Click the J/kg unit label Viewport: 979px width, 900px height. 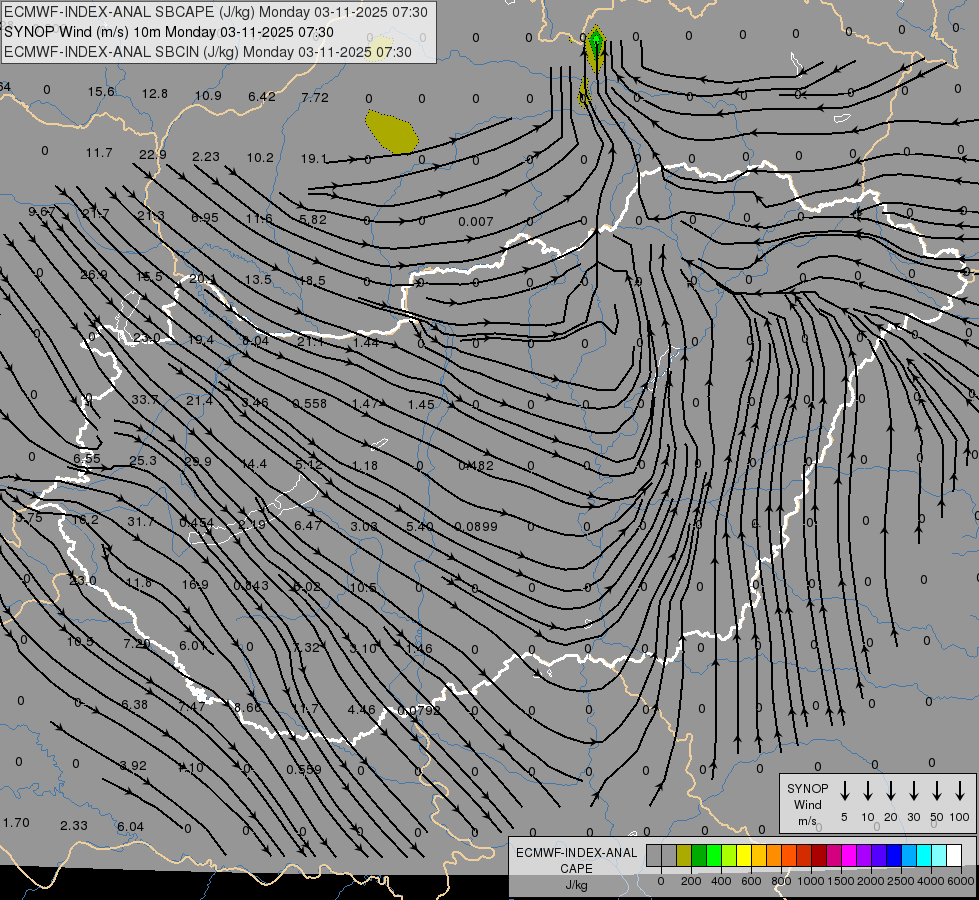pos(576,885)
